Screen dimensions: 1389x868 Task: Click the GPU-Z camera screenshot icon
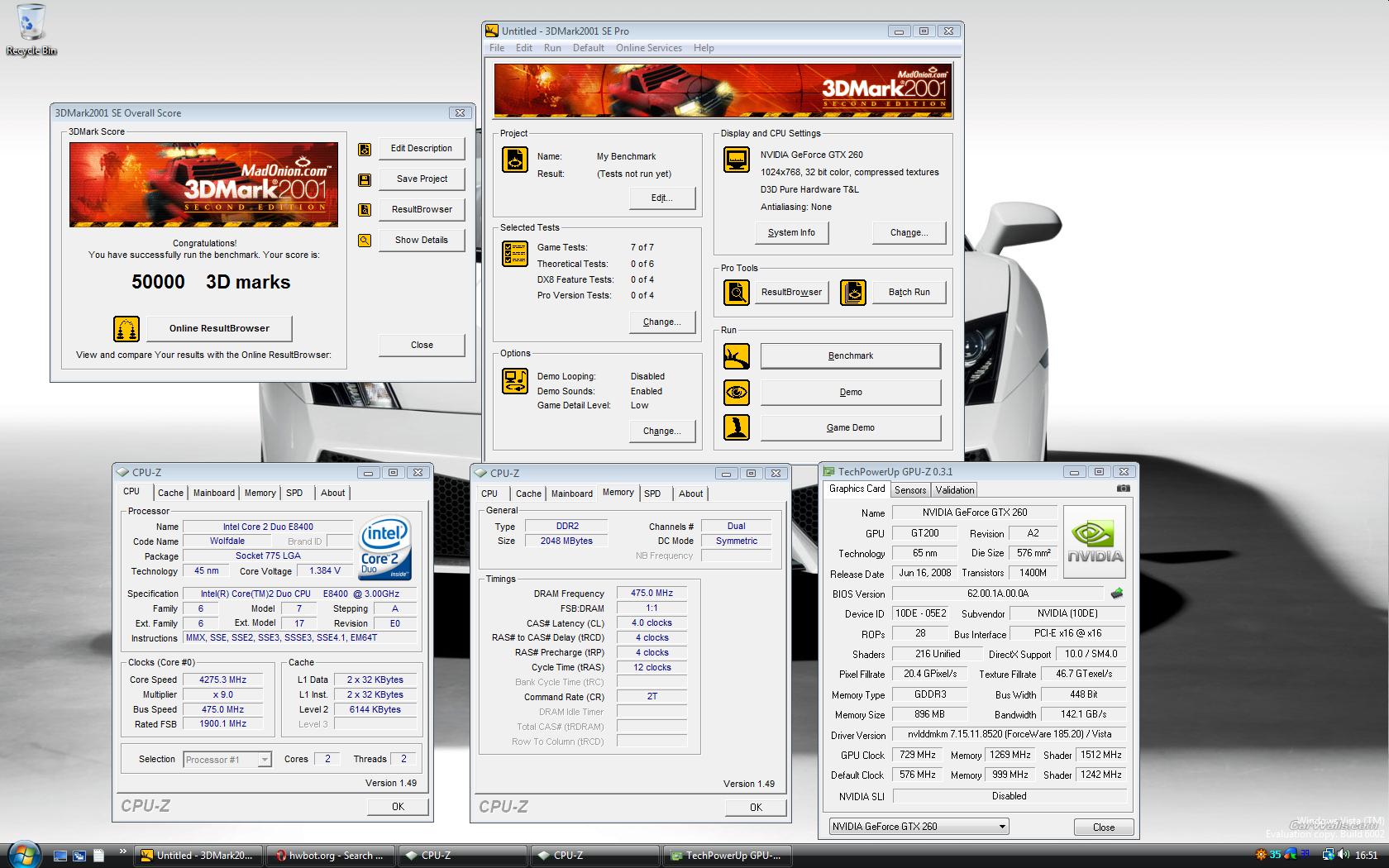pyautogui.click(x=1123, y=489)
